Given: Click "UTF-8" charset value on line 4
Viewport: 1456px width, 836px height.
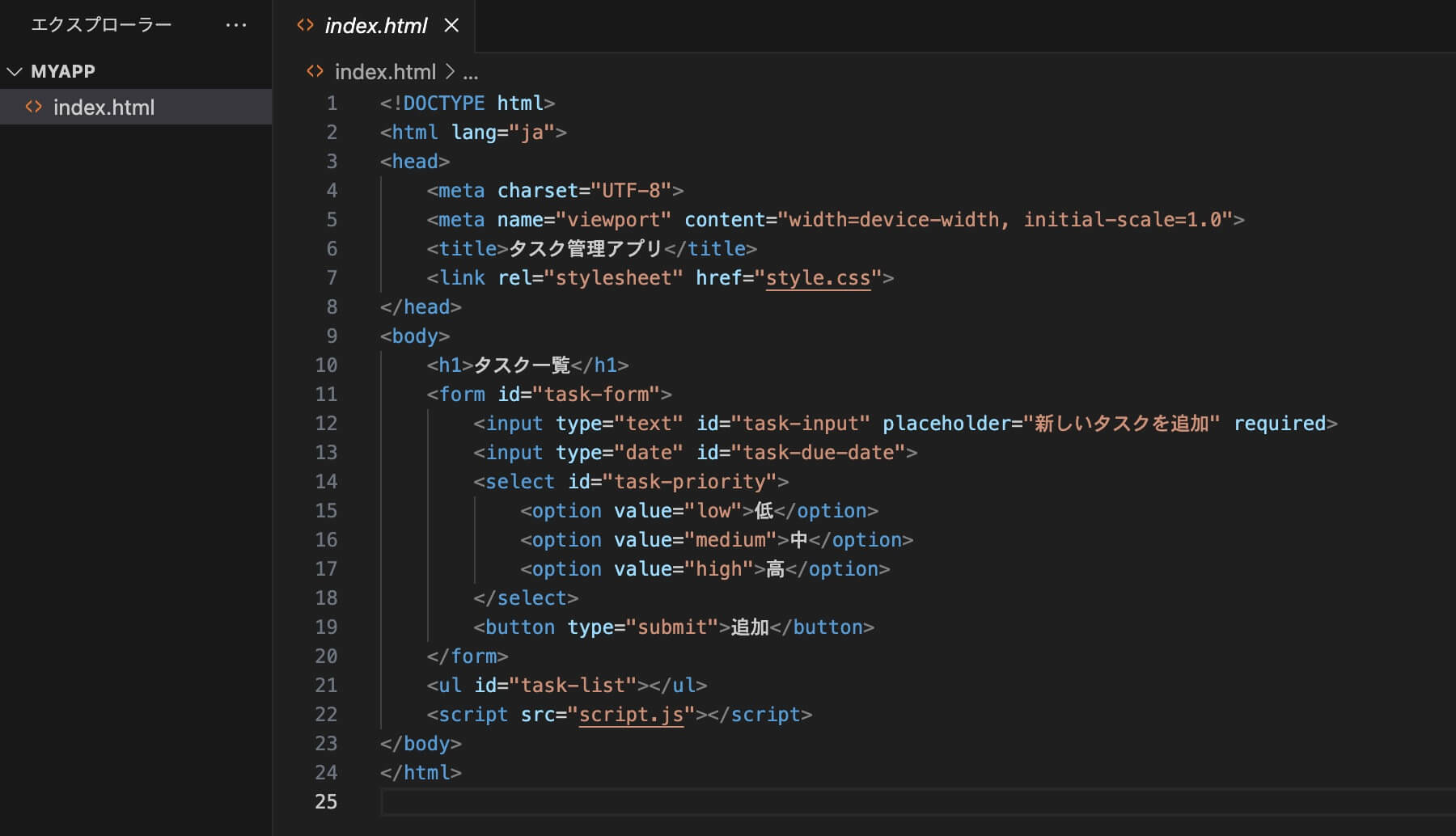Looking at the screenshot, I should tap(631, 191).
